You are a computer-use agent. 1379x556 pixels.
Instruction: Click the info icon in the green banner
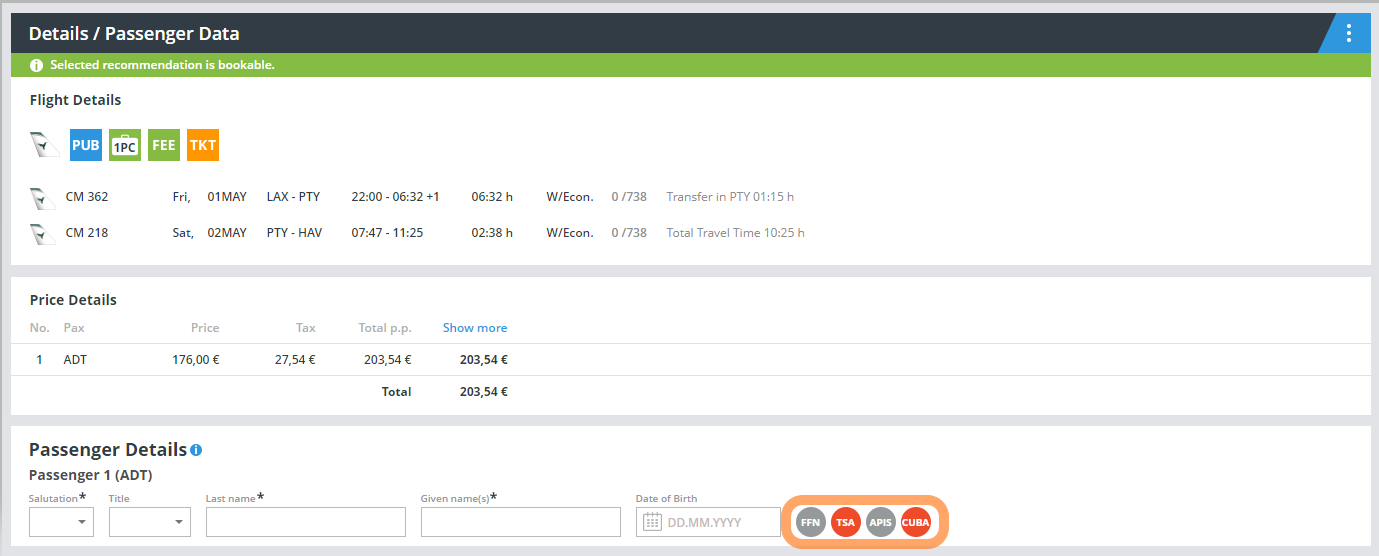pyautogui.click(x=37, y=66)
